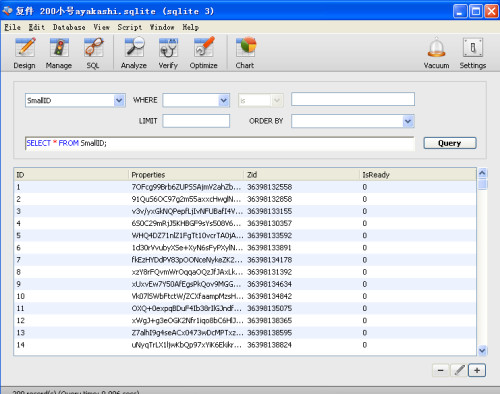The height and width of the screenshot is (394, 500).
Task: Open the File menu
Action: pos(12,27)
